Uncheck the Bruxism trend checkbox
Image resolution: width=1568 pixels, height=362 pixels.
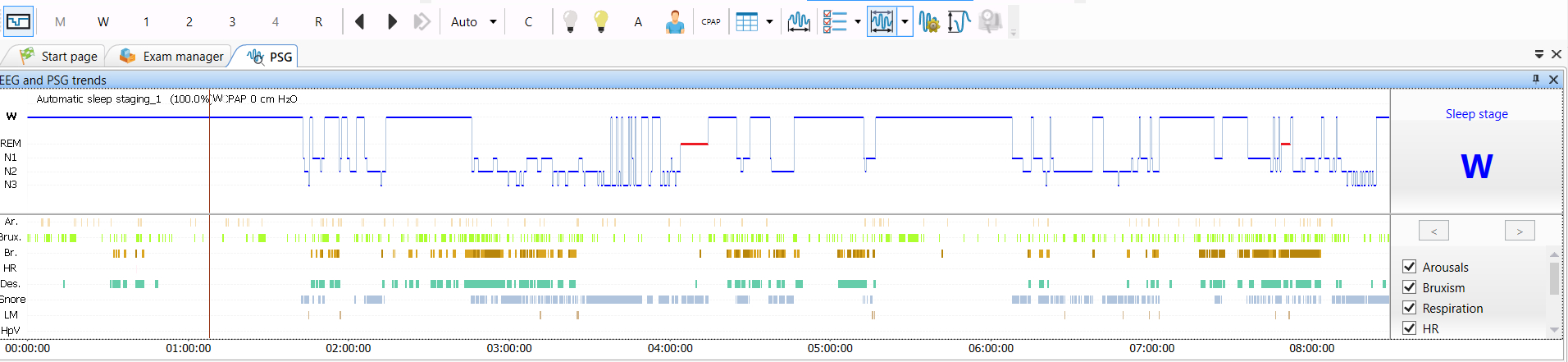pos(1410,287)
